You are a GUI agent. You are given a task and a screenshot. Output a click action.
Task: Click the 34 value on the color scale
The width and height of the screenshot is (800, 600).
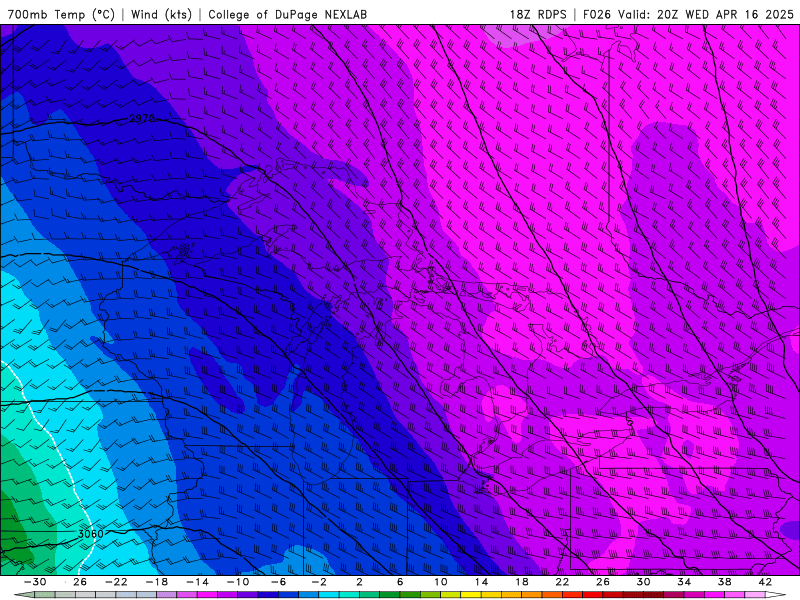(x=684, y=582)
